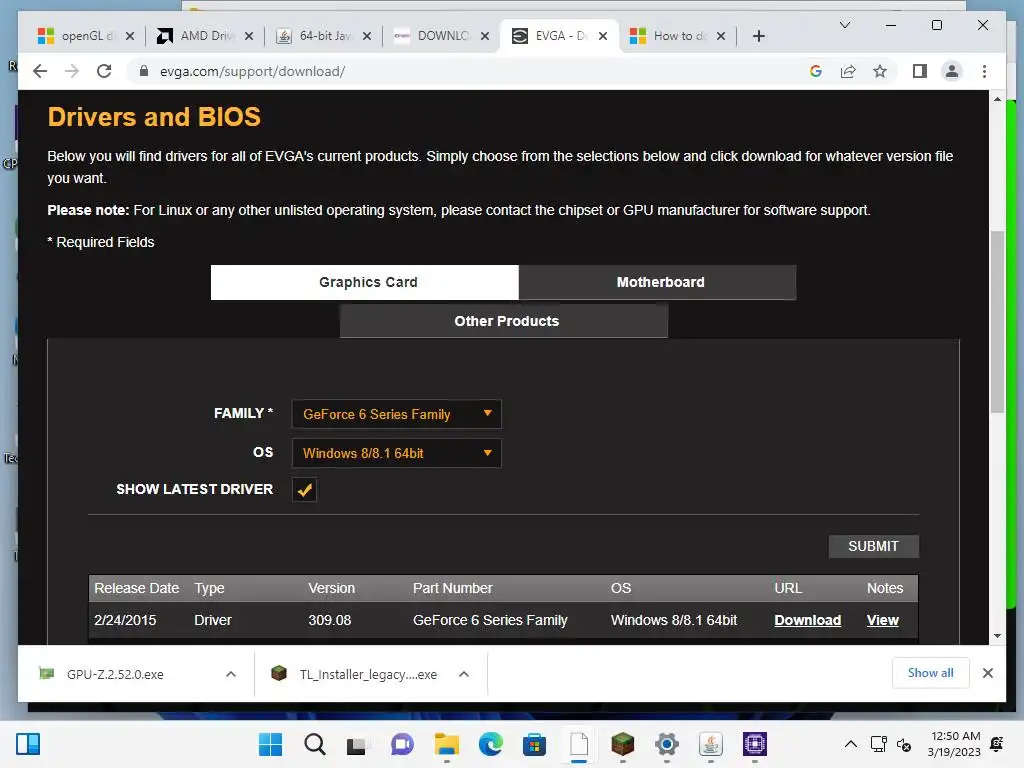Click the SUBMIT button

pos(873,546)
